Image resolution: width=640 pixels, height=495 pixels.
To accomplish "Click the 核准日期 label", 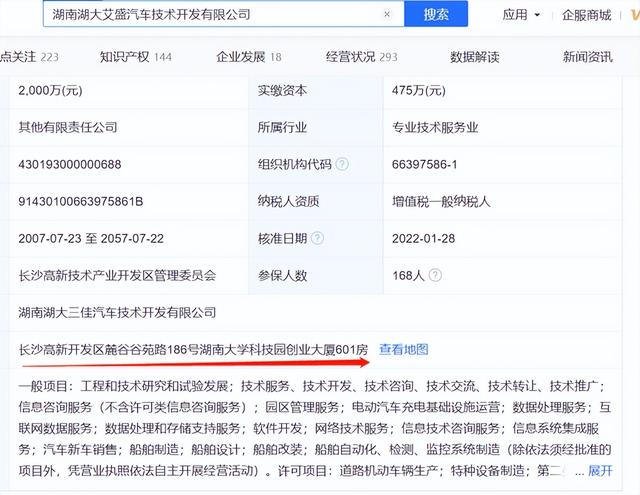I will [x=282, y=238].
